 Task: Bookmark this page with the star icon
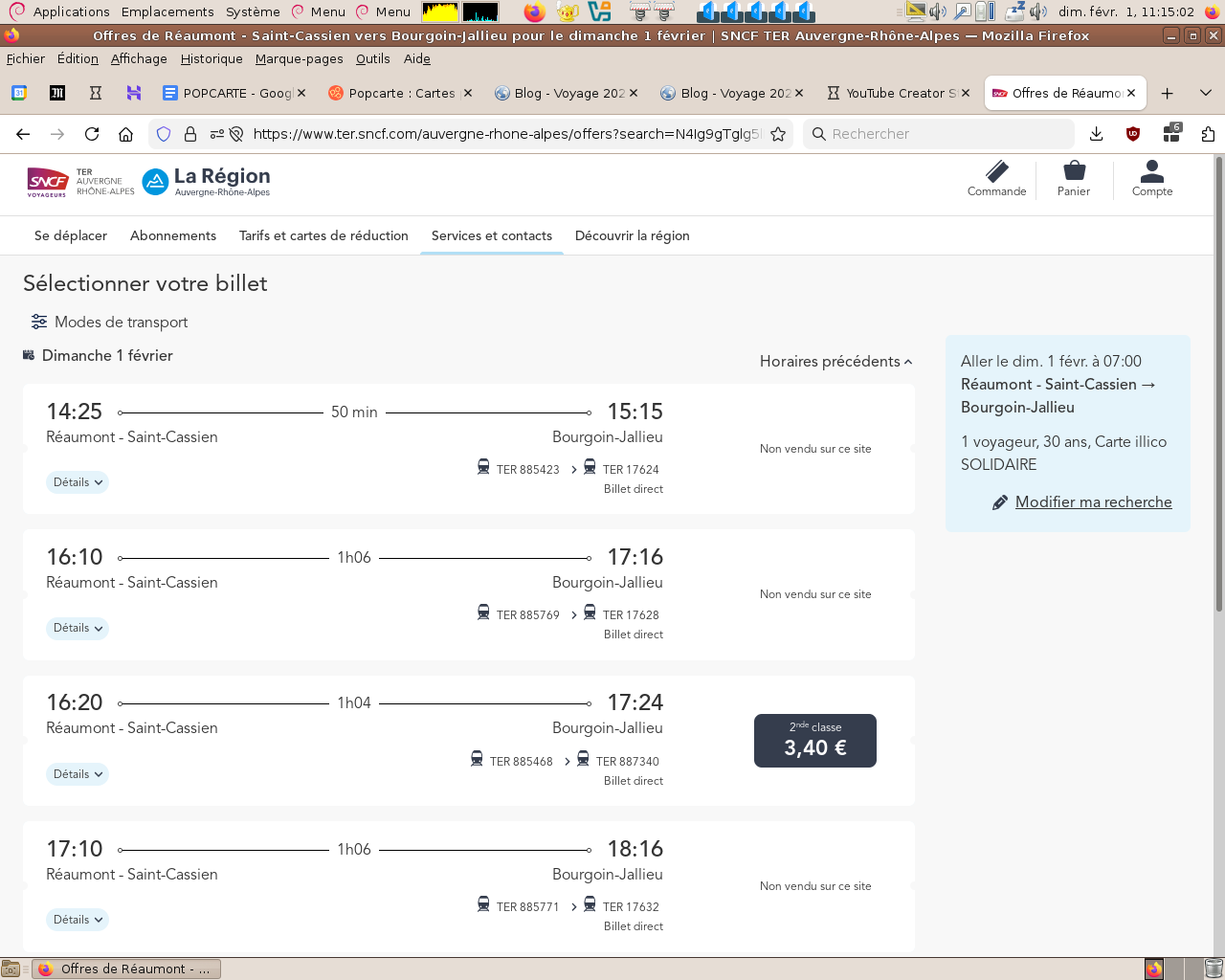(x=778, y=134)
